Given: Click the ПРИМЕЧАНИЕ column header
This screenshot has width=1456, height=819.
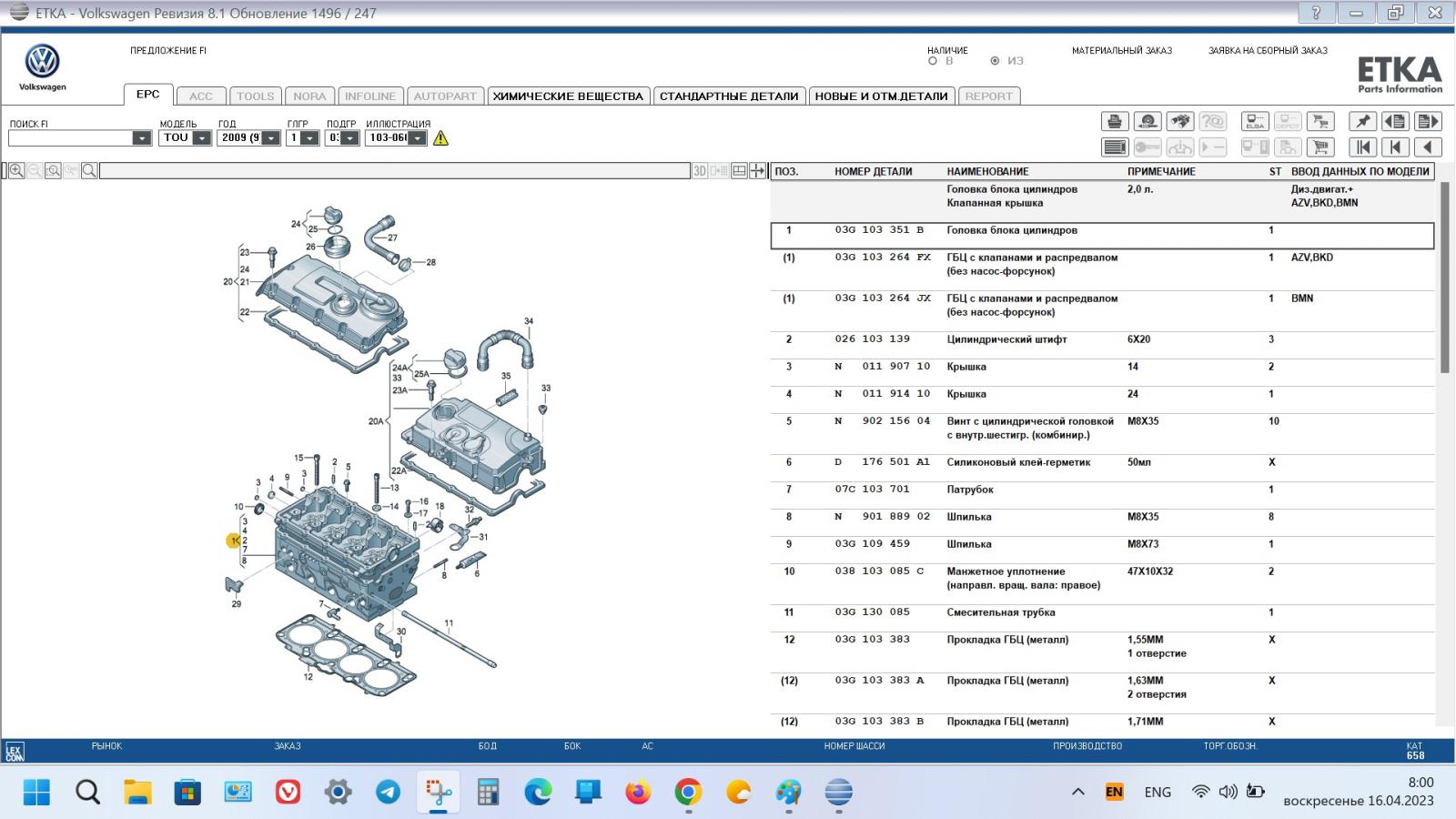Looking at the screenshot, I should point(1161,171).
